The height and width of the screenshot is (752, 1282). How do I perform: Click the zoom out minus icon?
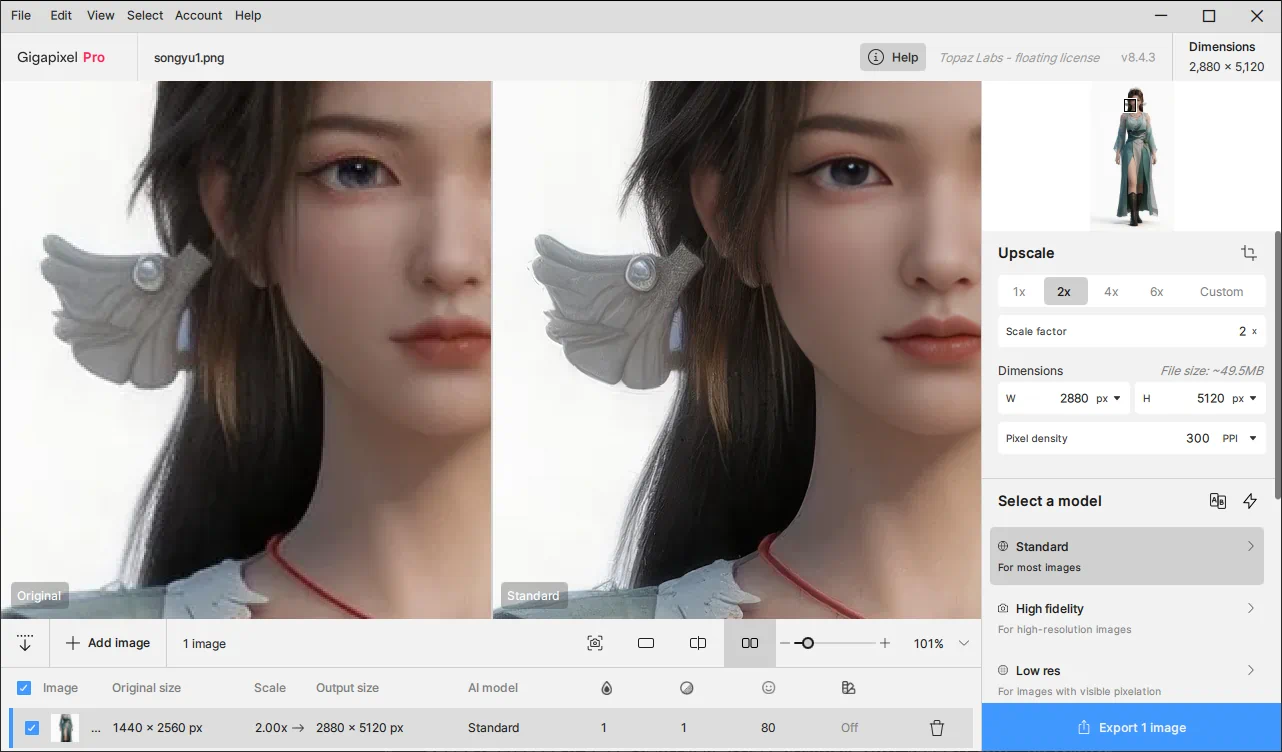click(785, 643)
